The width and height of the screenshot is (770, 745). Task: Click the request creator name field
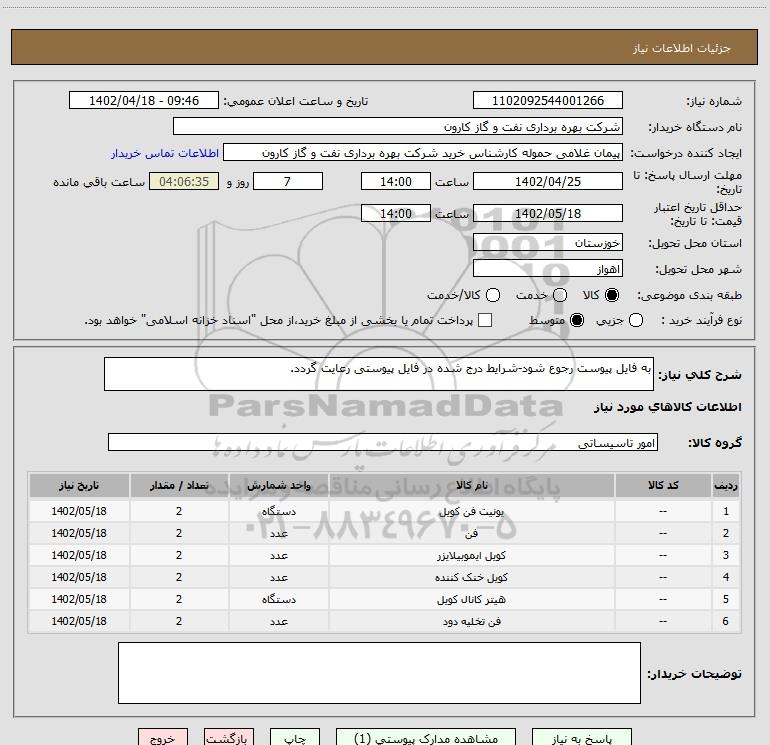[x=423, y=153]
